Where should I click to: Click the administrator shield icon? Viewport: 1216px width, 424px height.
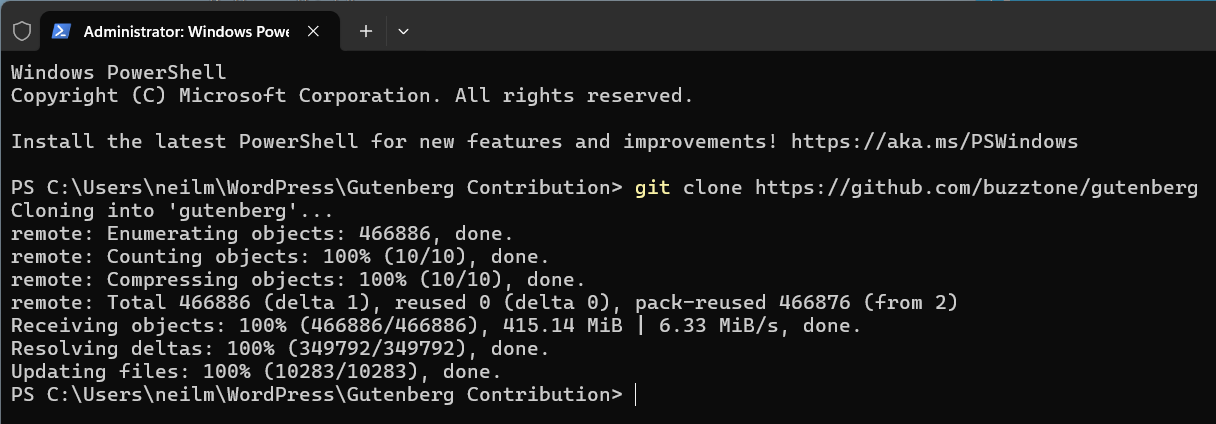(x=22, y=31)
